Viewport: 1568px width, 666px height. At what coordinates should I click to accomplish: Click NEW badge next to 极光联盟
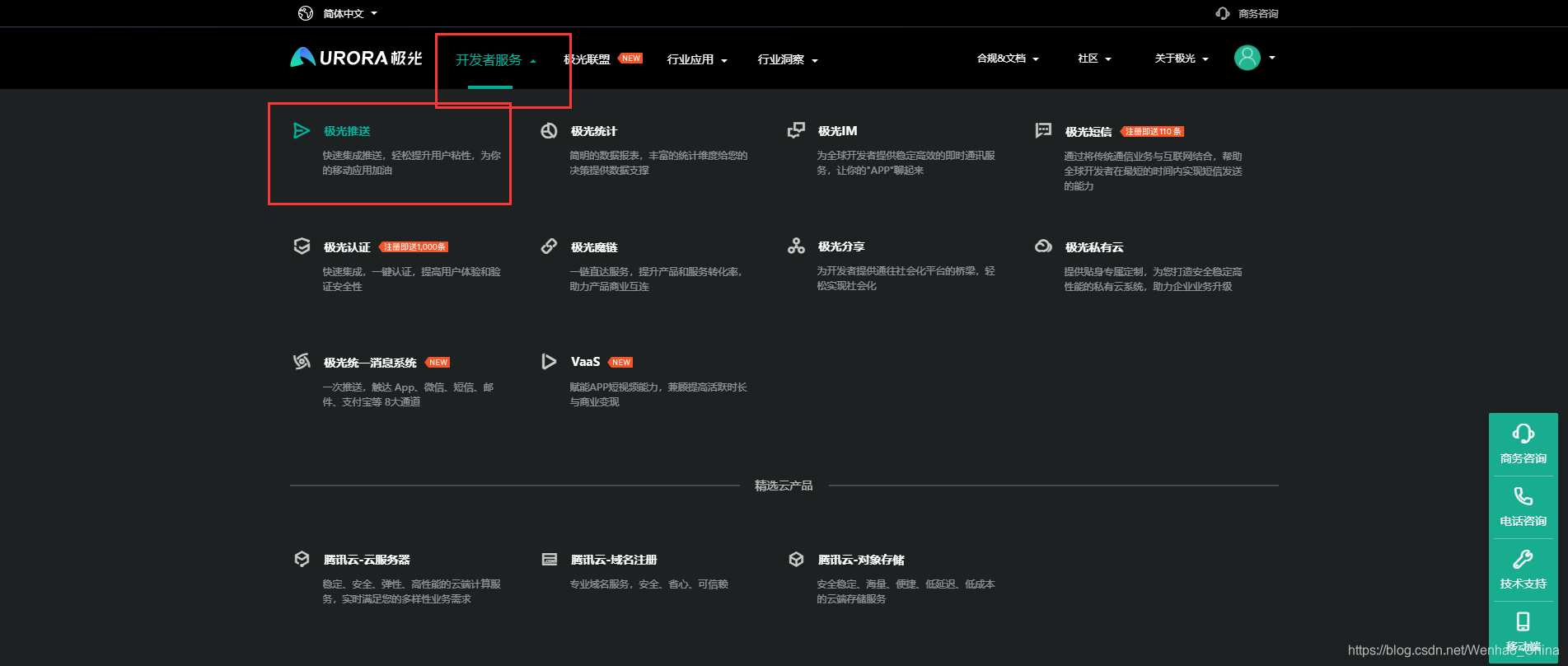tap(631, 59)
